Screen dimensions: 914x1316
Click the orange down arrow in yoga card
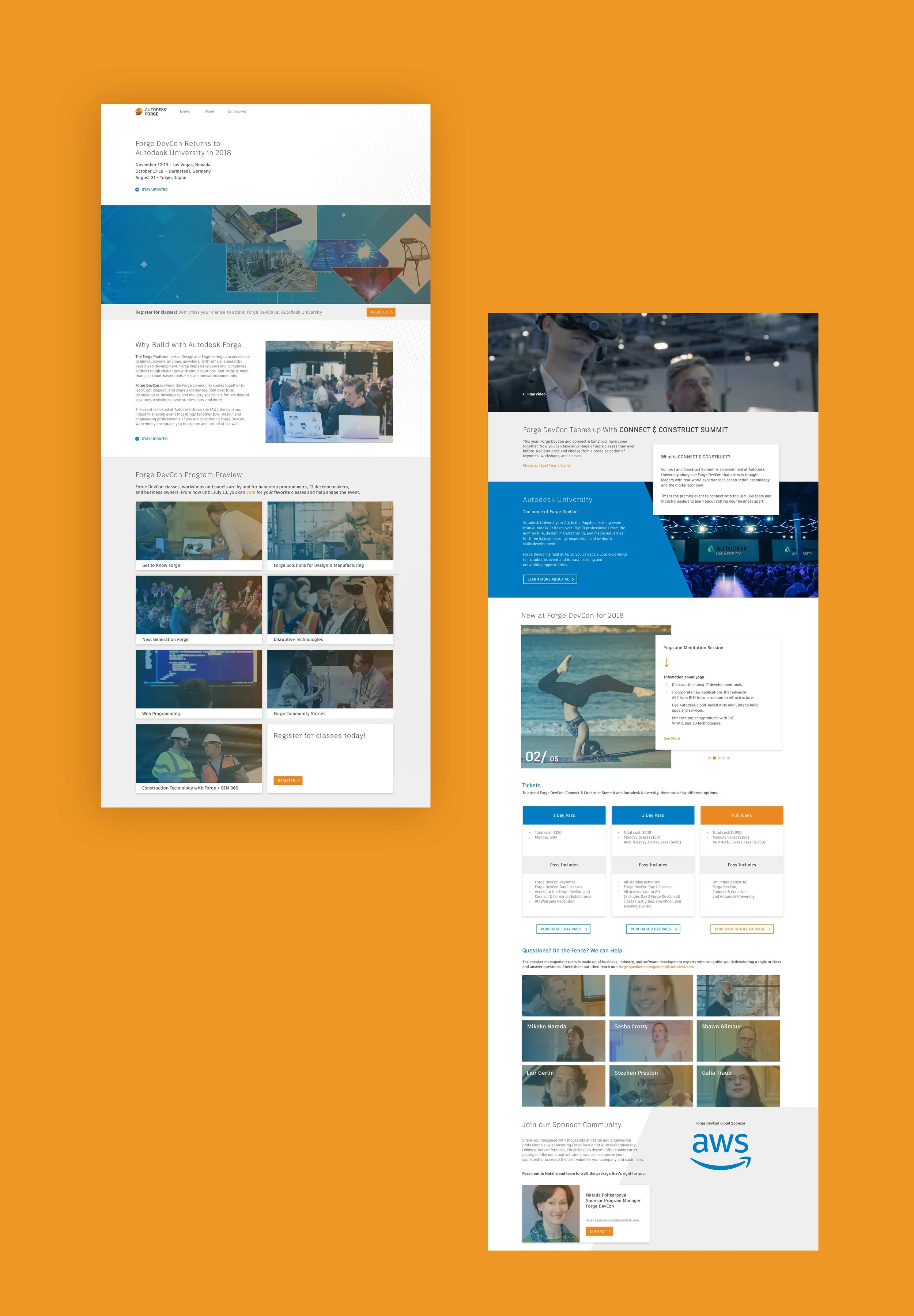(666, 663)
